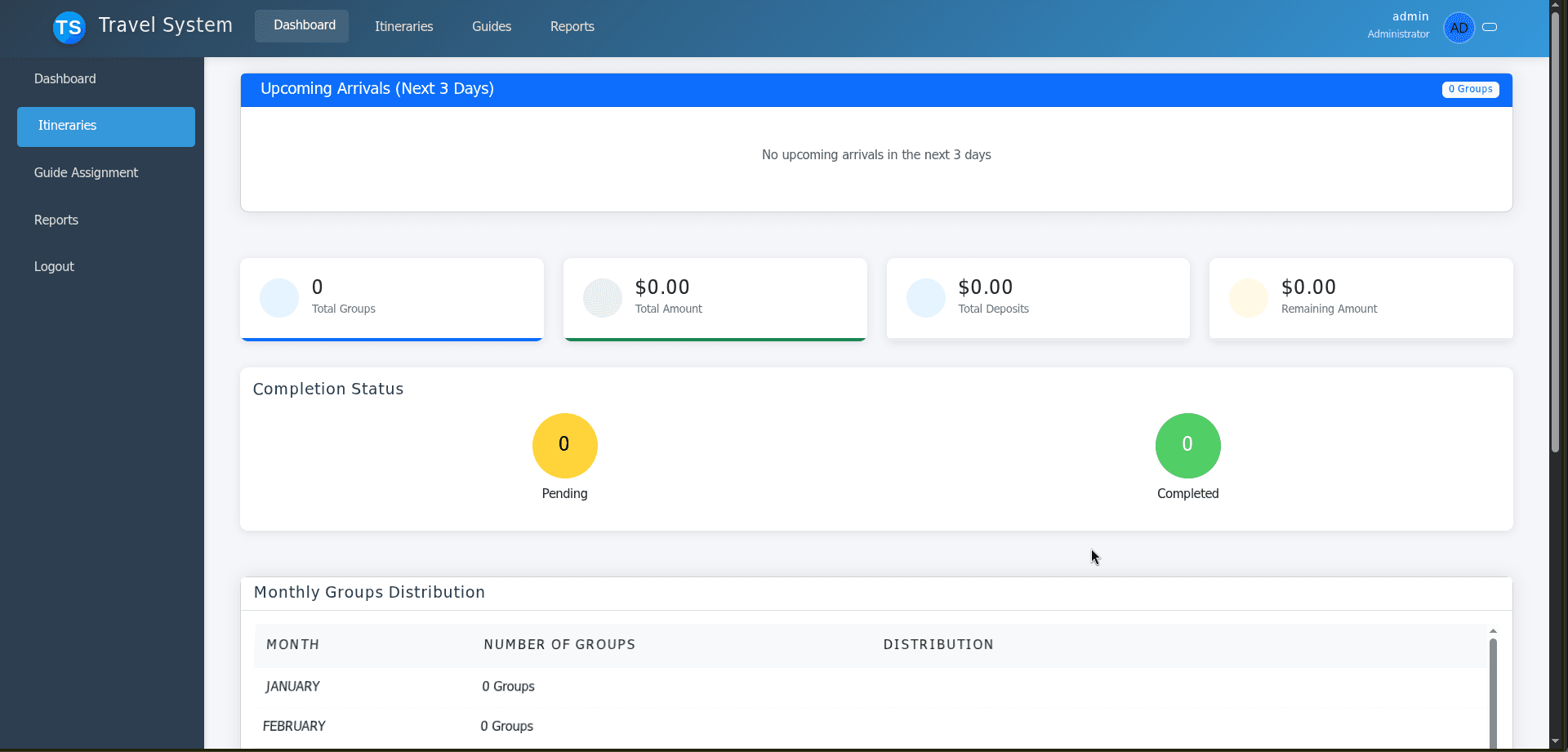
Task: Select the yellow Pending status circle
Action: [564, 445]
